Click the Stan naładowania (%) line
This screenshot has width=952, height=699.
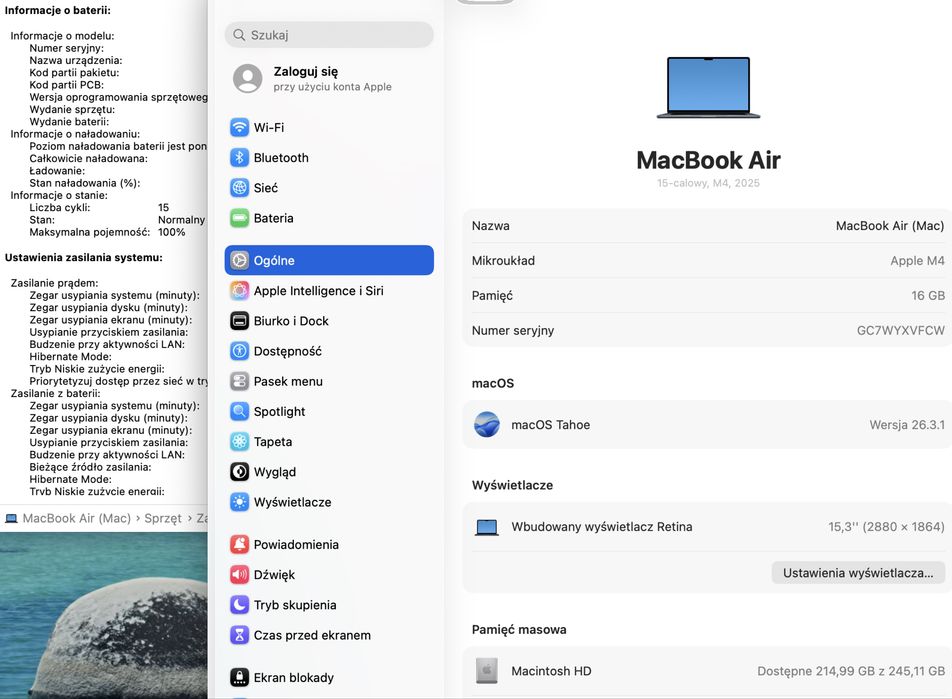point(84,183)
